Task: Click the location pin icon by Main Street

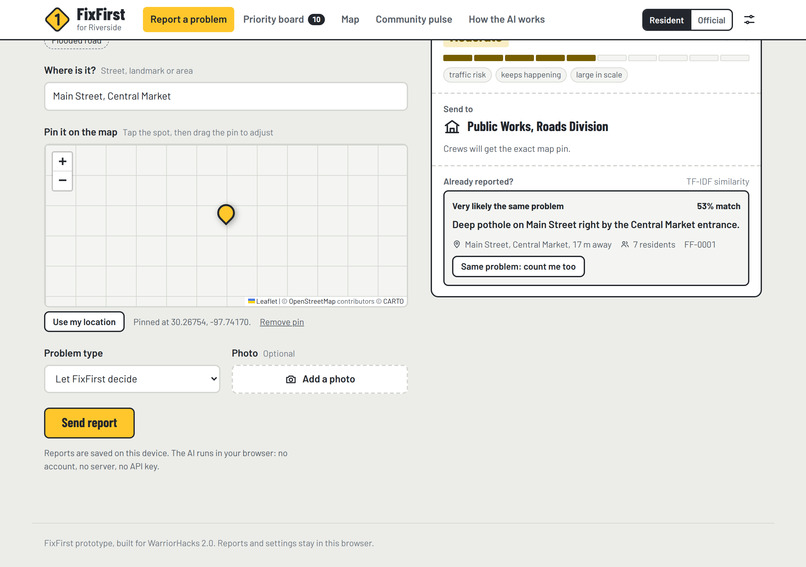Action: (456, 245)
